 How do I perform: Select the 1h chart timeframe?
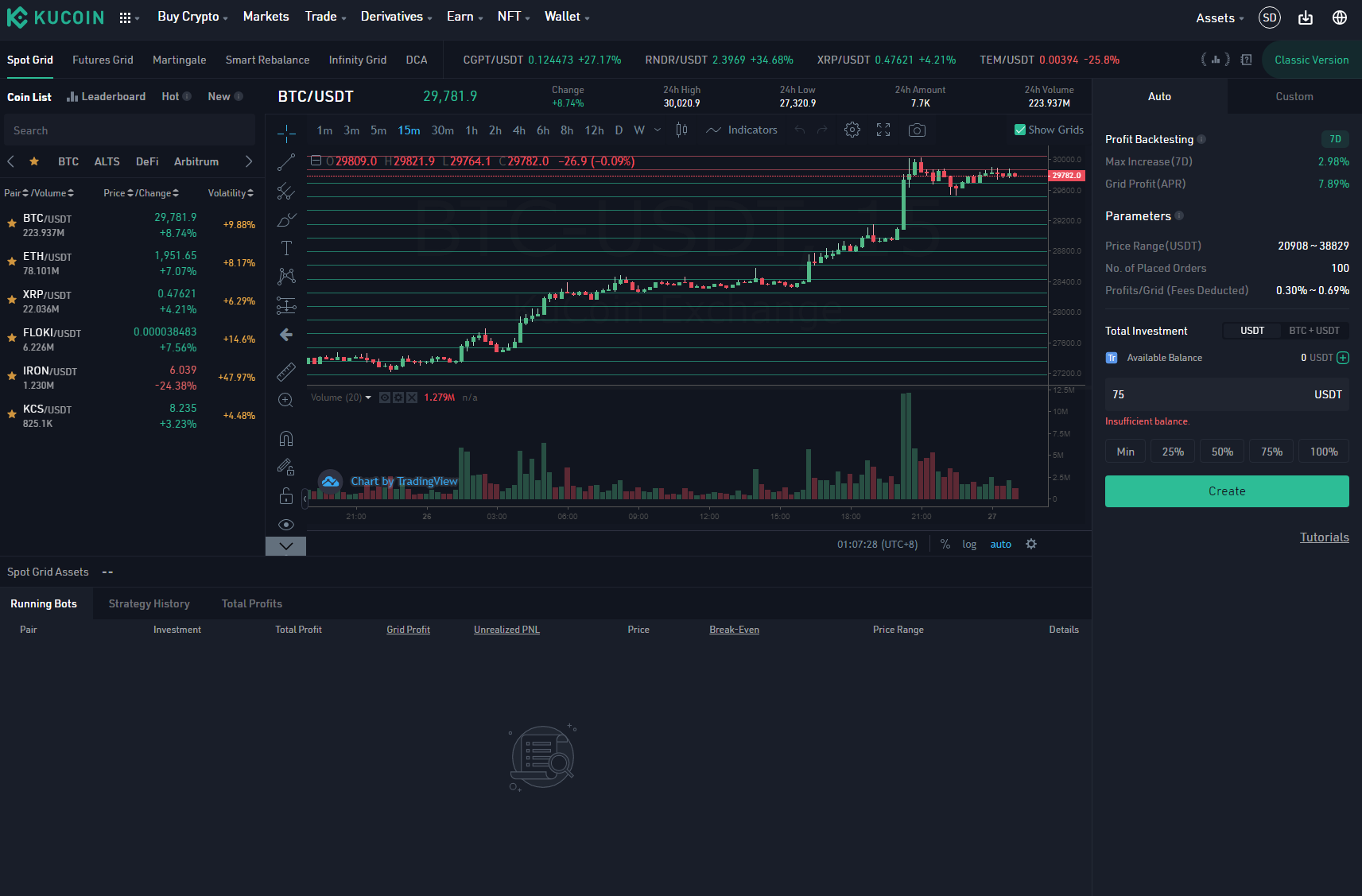point(471,130)
